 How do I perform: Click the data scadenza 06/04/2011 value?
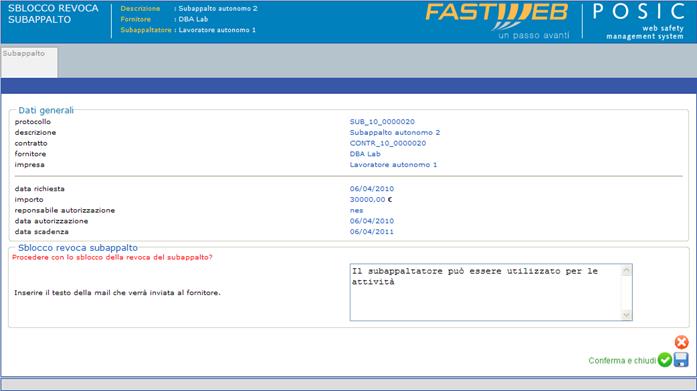(x=372, y=231)
